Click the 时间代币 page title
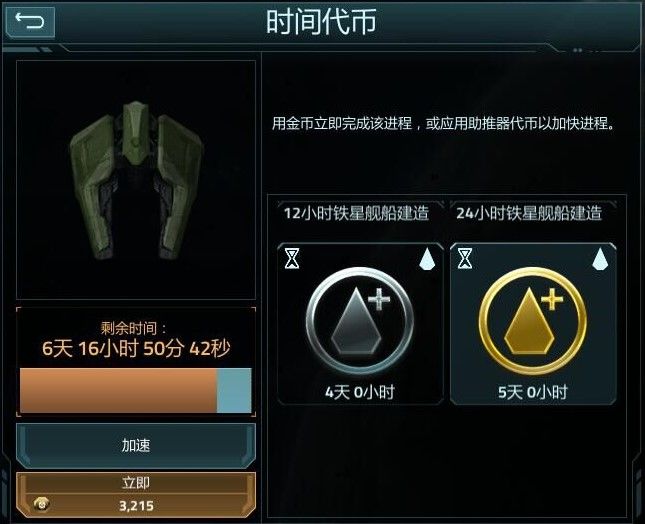This screenshot has height=524, width=645. 321,21
